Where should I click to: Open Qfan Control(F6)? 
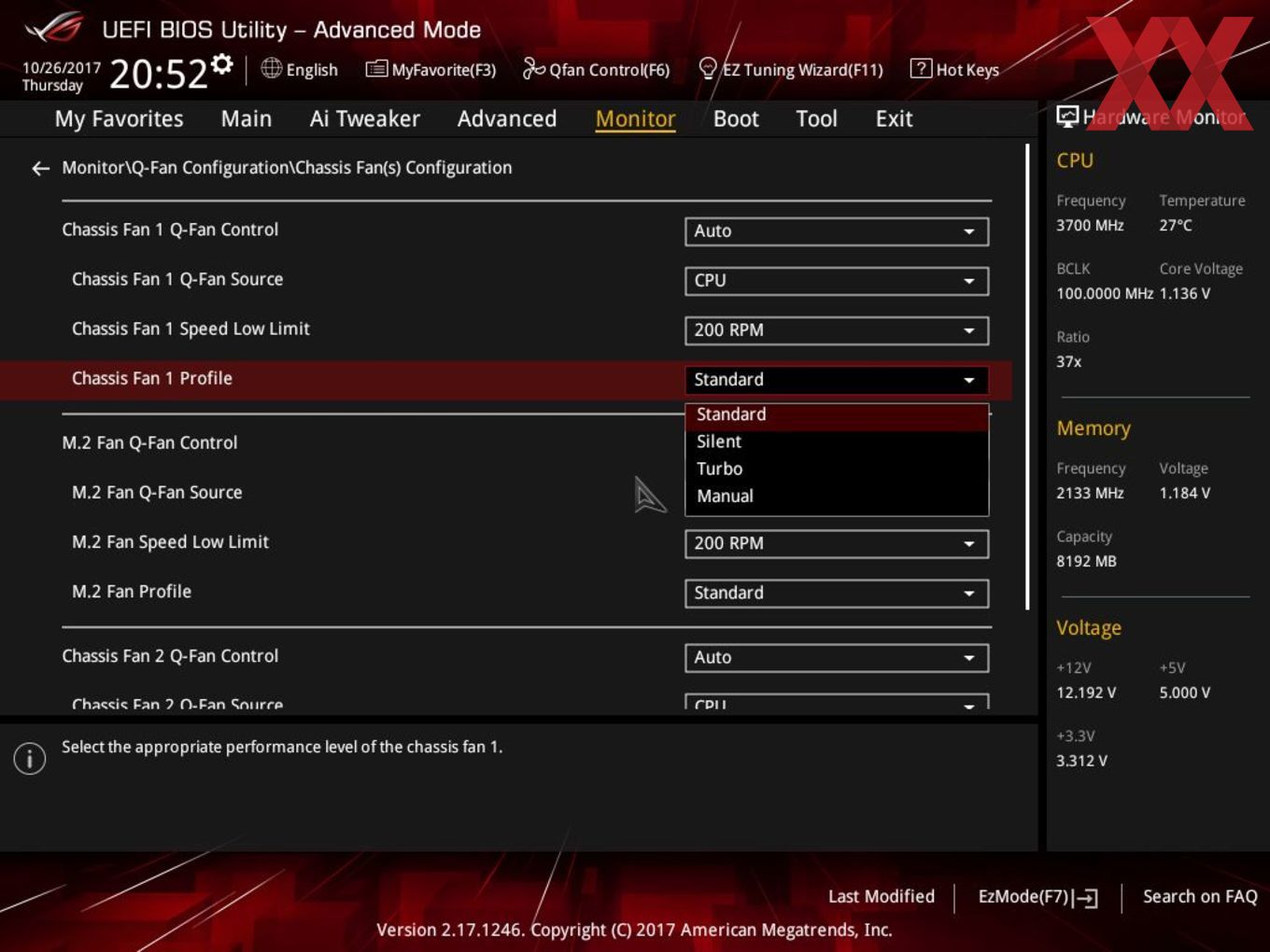click(x=596, y=69)
